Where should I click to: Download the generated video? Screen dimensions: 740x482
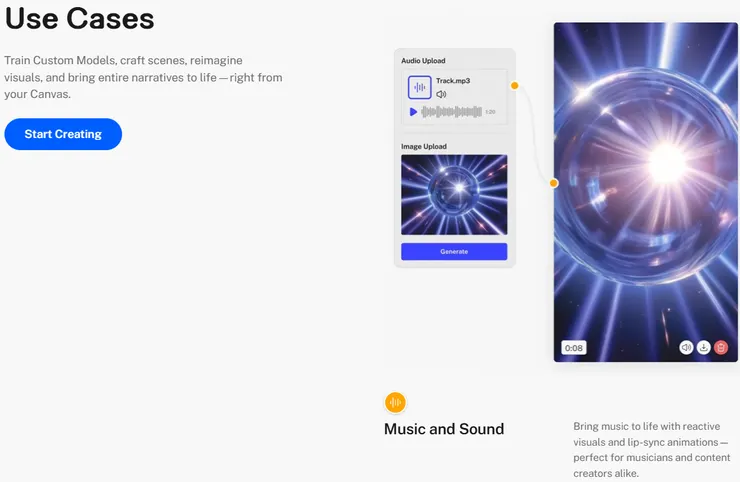[x=704, y=348]
